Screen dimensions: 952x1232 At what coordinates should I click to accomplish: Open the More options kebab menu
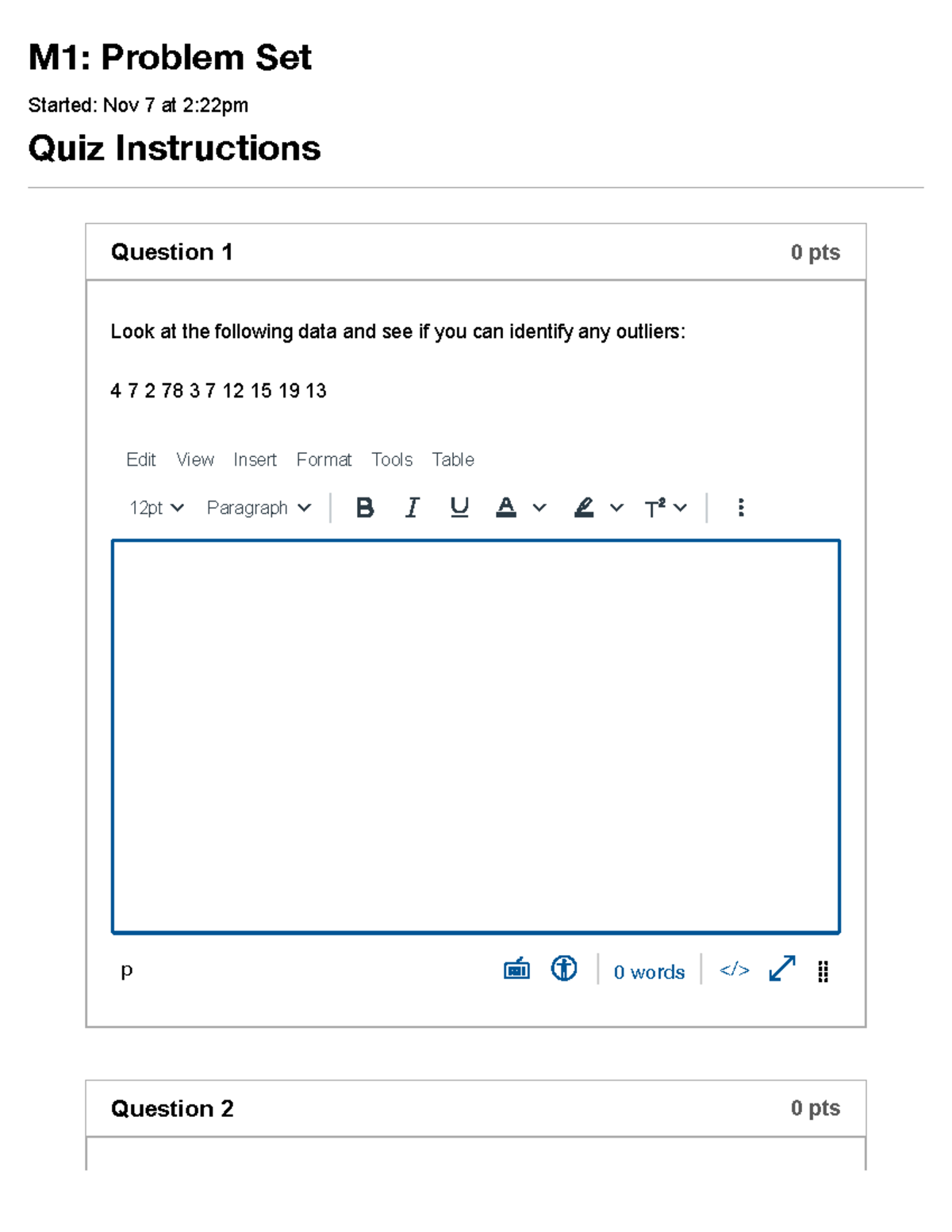(740, 507)
